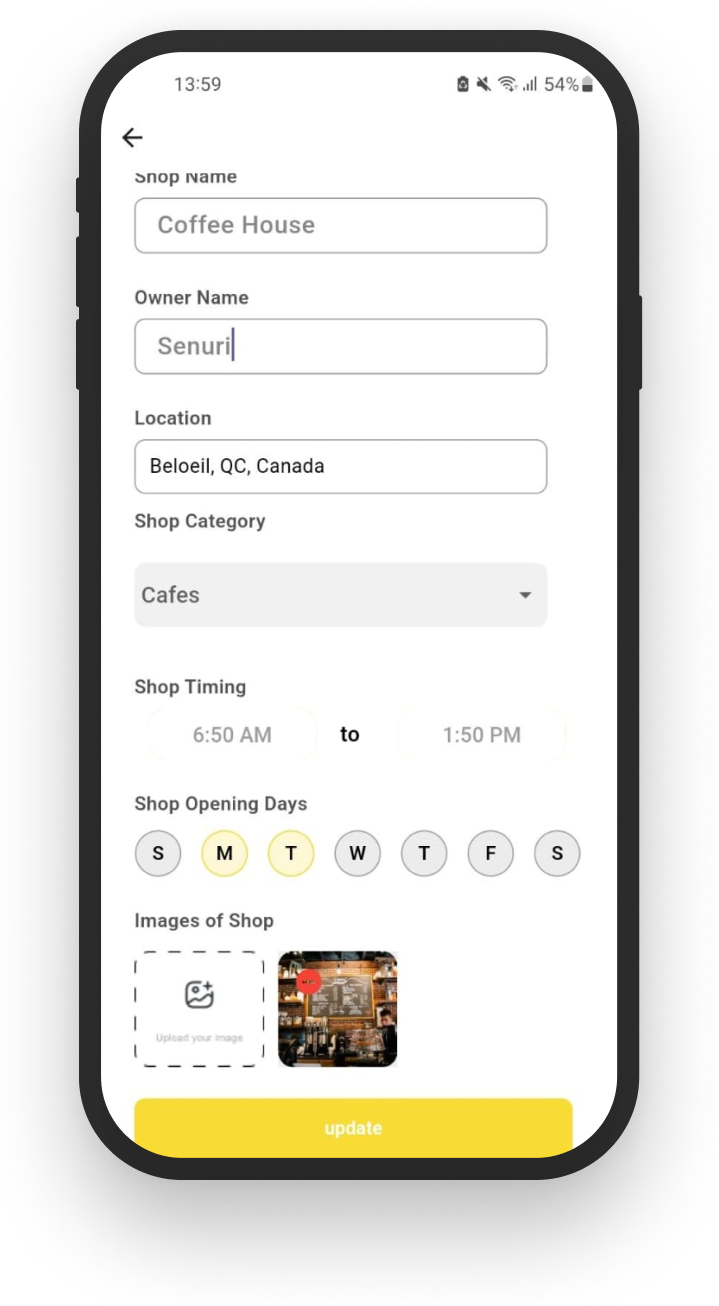Image resolution: width=719 pixels, height=1306 pixels.
Task: Tap the upload image icon
Action: tap(199, 994)
